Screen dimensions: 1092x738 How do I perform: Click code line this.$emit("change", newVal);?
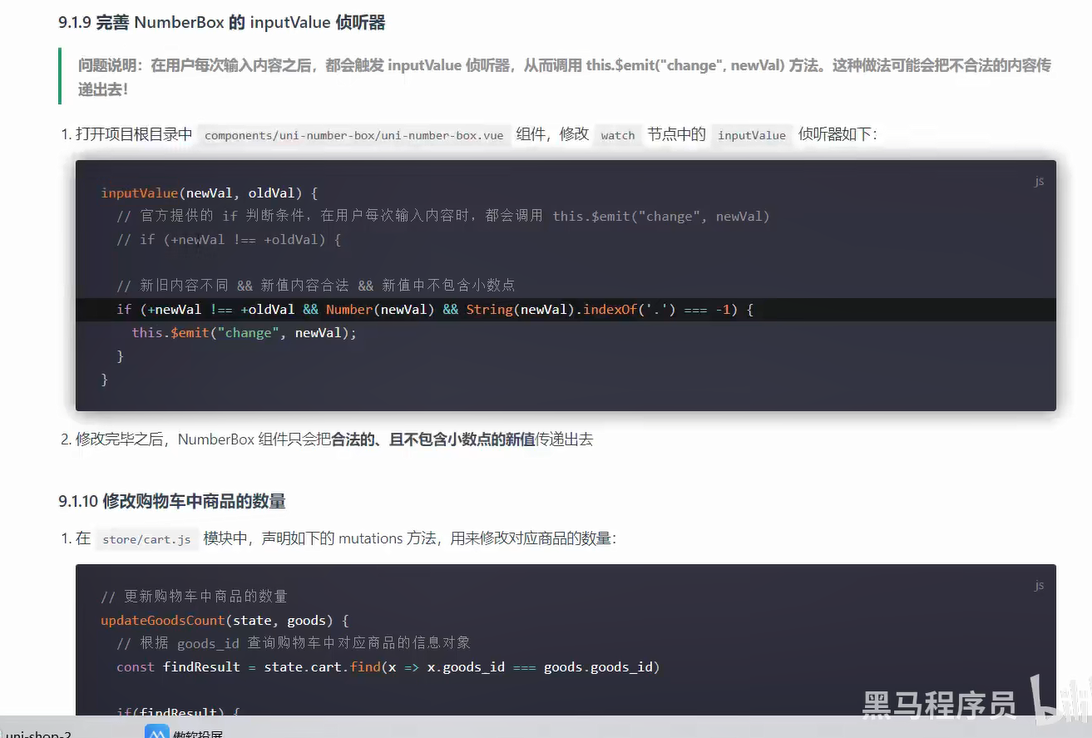coord(244,333)
